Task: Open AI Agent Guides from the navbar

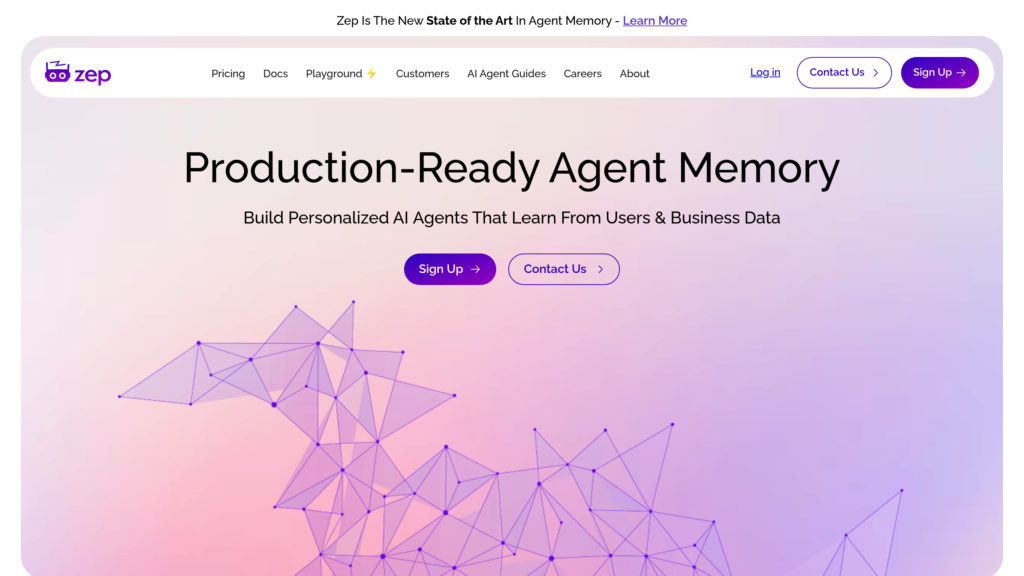Action: point(506,73)
